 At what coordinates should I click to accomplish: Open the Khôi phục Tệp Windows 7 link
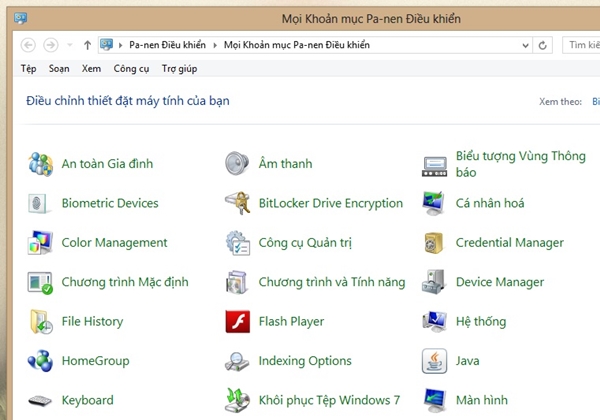pos(329,400)
